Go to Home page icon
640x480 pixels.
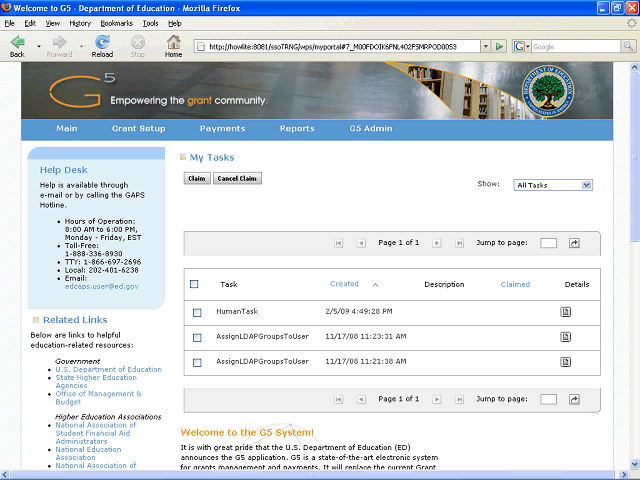click(x=173, y=42)
